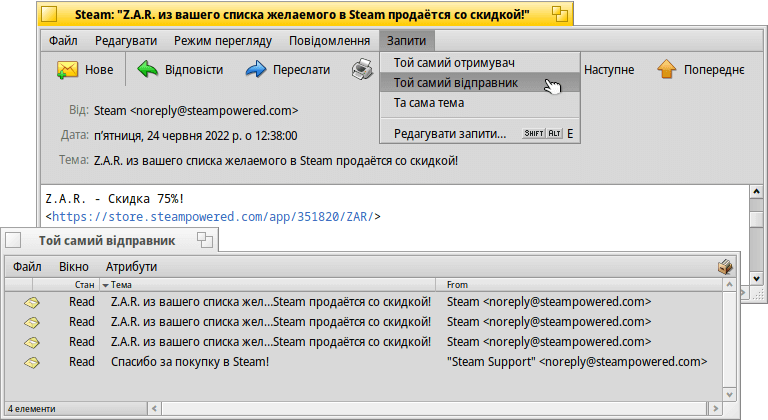This screenshot has width=768, height=420.
Task: Click the Відповісти button label
Action: point(194,70)
